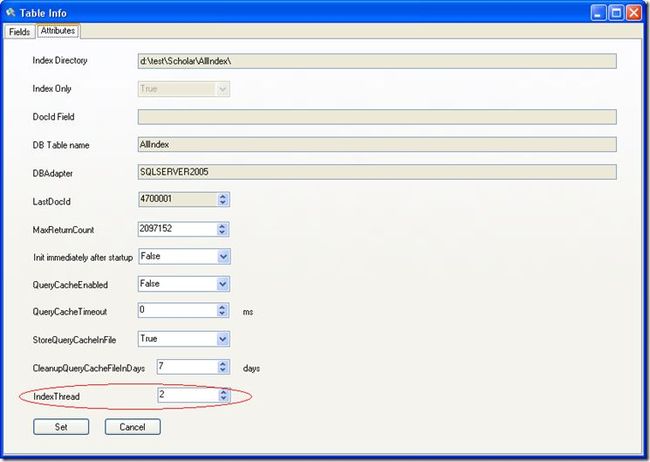650x462 pixels.
Task: Click the DBAdapter field showing SQLSERVER2005
Action: (x=377, y=172)
